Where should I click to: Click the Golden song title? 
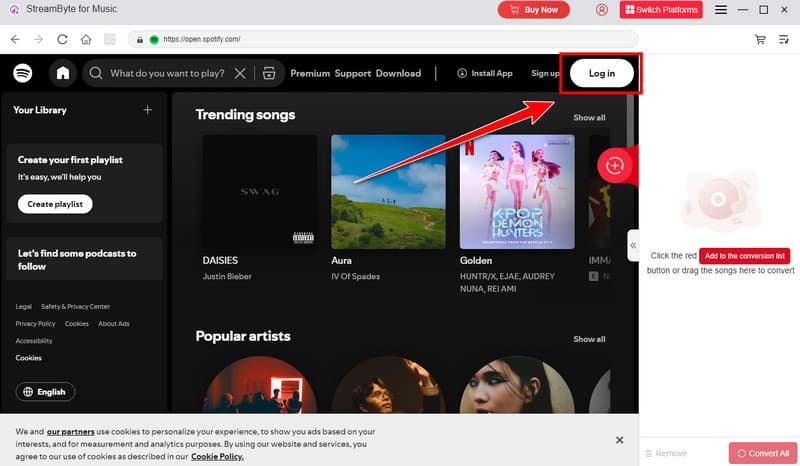click(476, 260)
